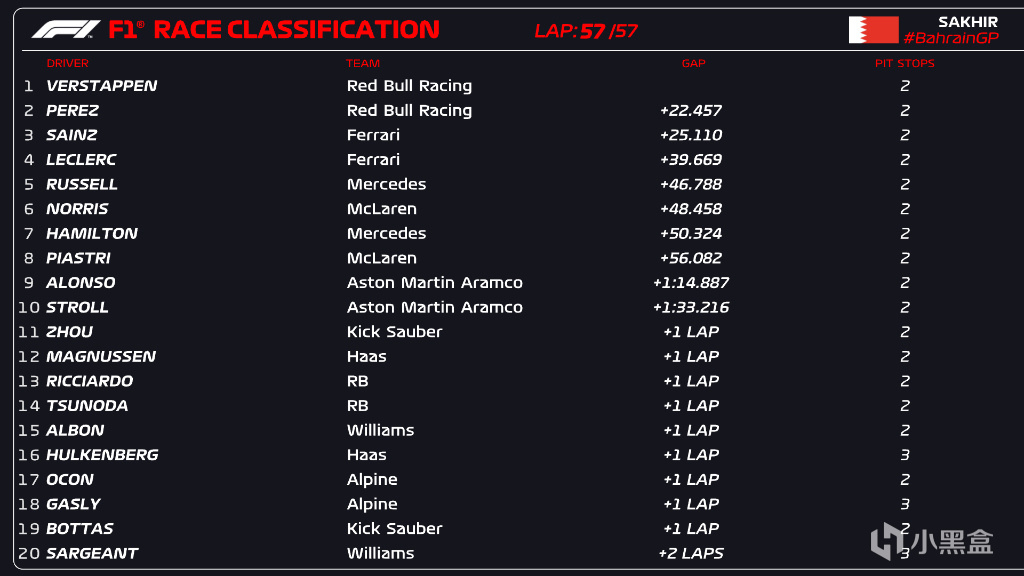Sort by the GAP column header
This screenshot has width=1024, height=576.
[693, 63]
